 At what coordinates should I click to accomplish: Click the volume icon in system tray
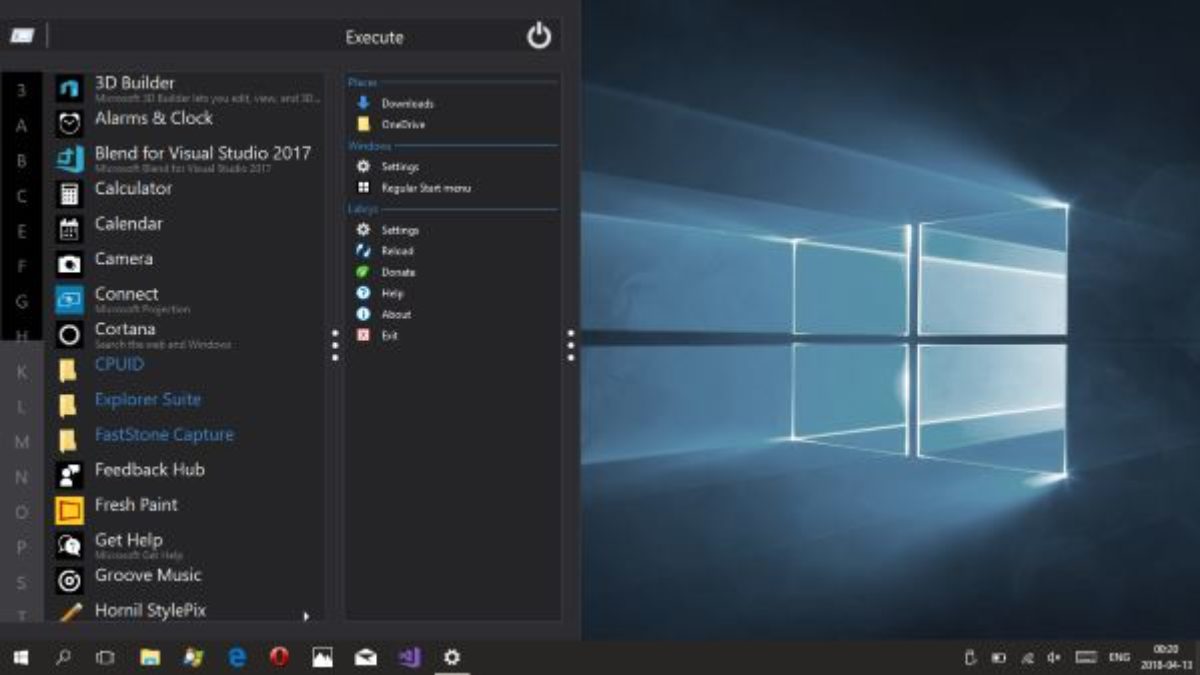(1054, 657)
